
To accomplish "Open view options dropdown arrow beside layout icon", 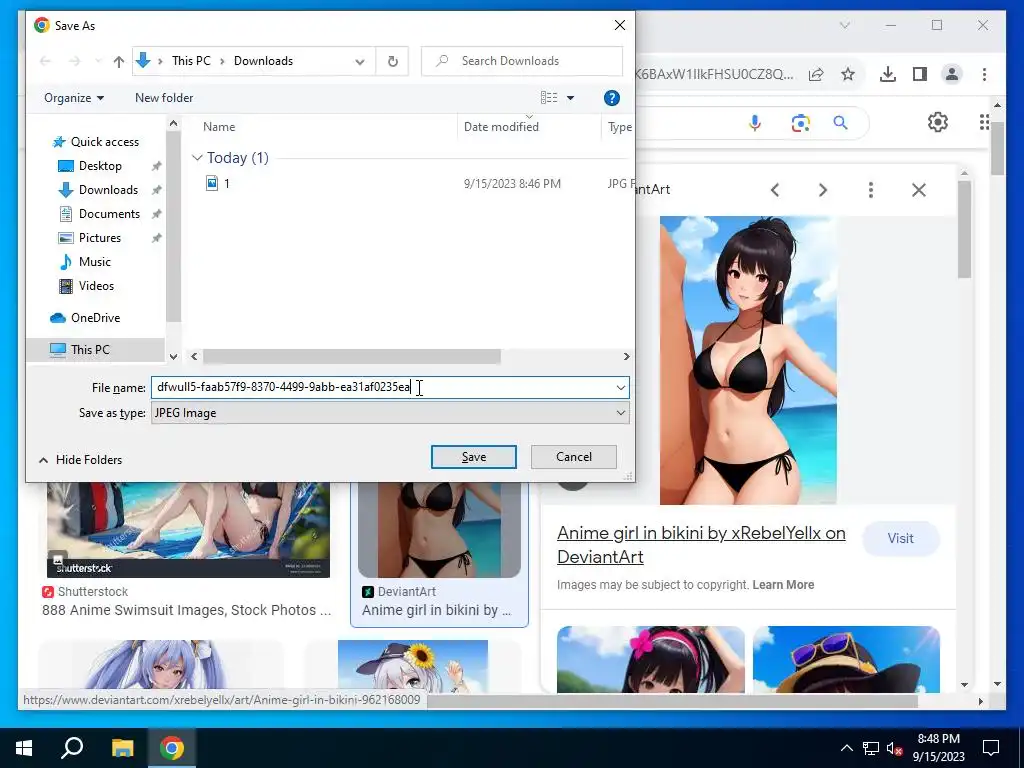I will click(x=570, y=98).
